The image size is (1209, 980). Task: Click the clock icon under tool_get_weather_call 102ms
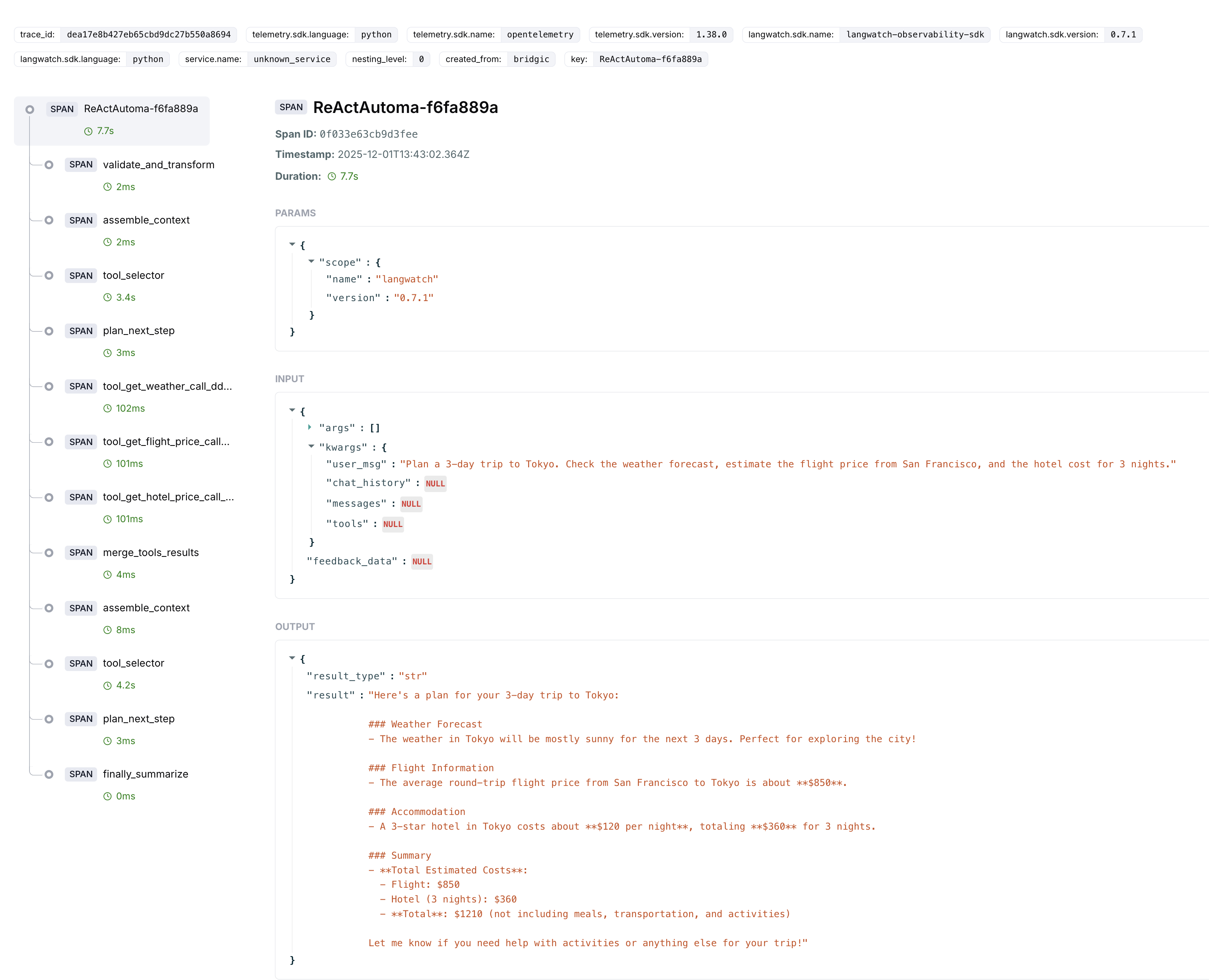[x=107, y=408]
